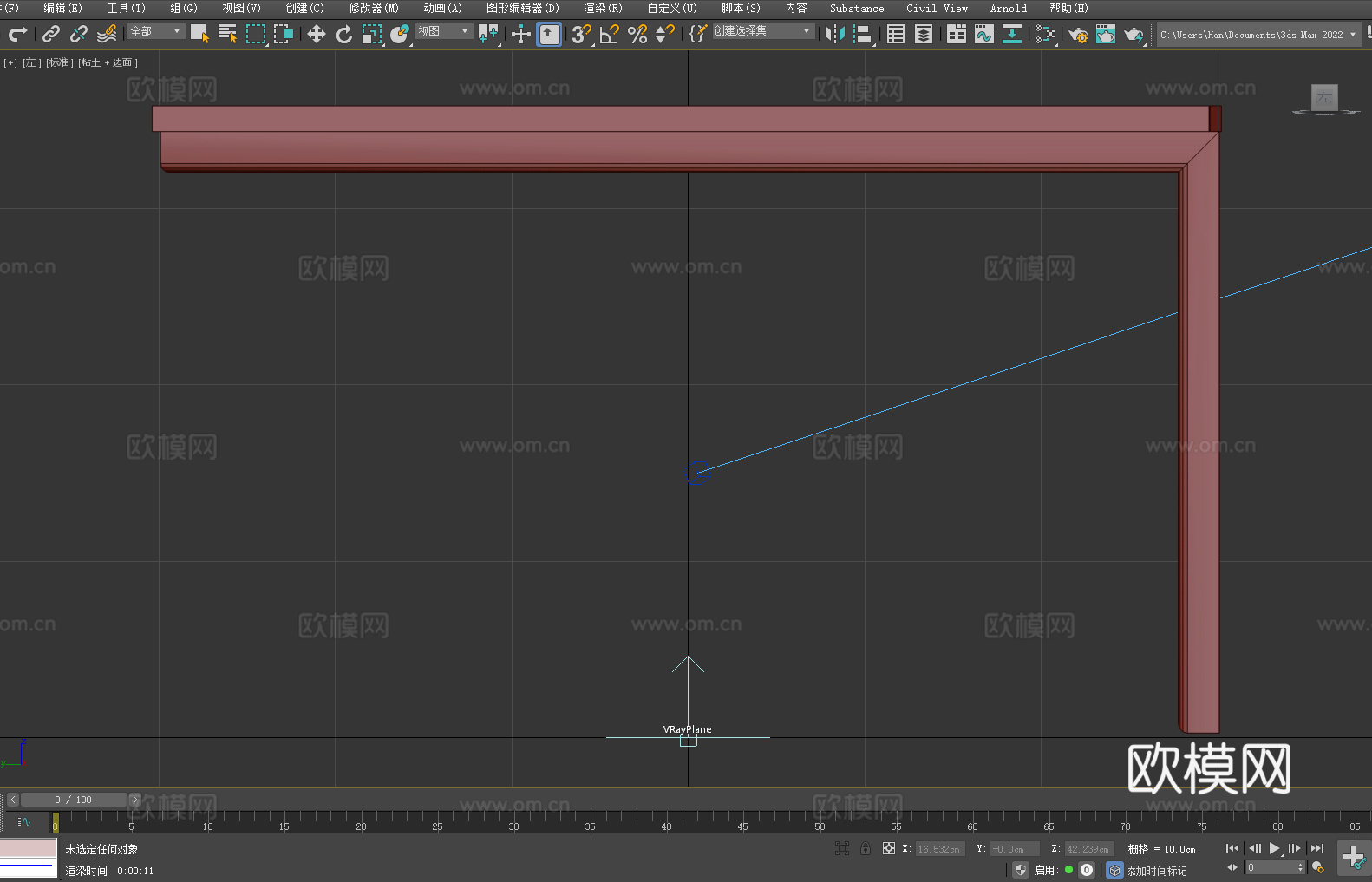Open the Rendered Frame Window icon

click(1106, 34)
